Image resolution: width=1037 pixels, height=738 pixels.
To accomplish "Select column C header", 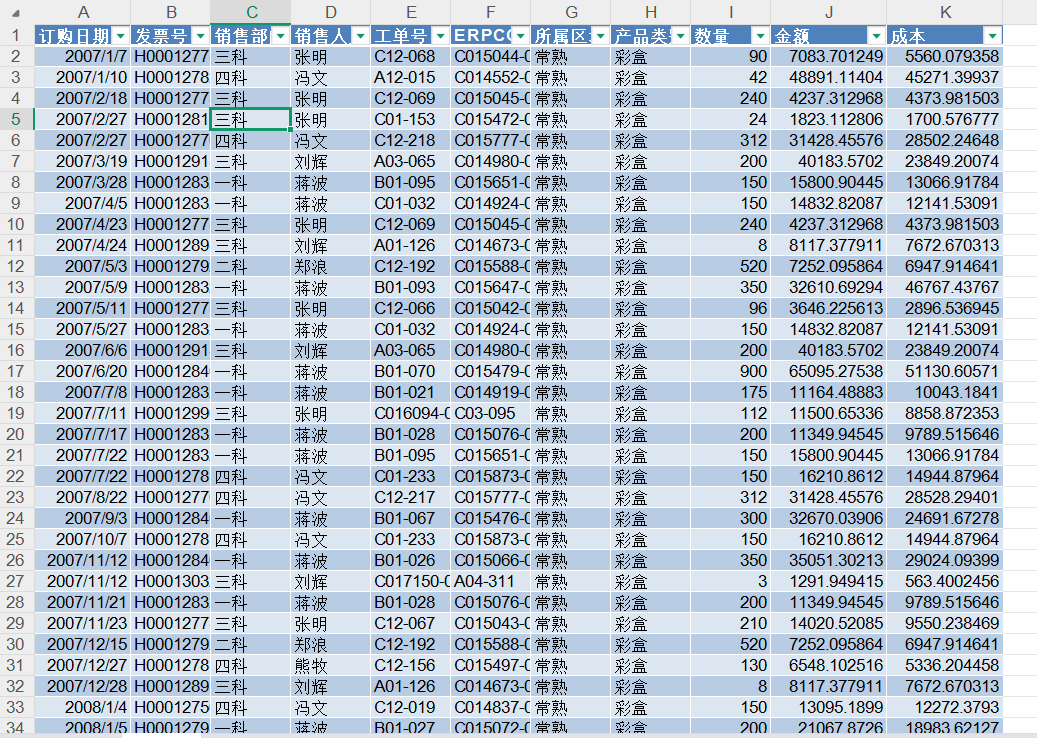I will click(x=251, y=12).
